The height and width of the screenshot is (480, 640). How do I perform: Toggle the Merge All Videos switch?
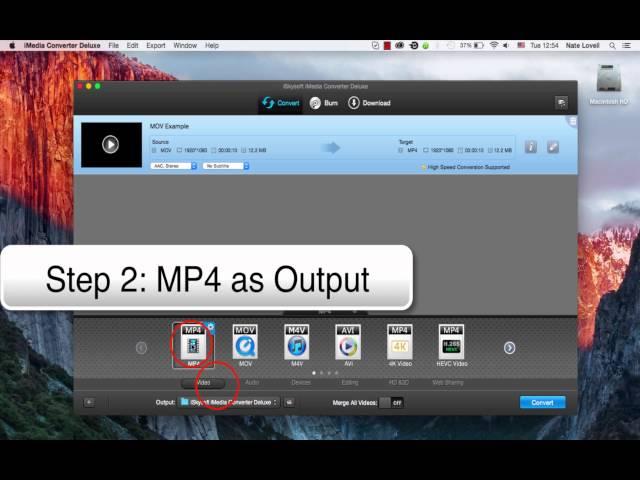point(391,402)
